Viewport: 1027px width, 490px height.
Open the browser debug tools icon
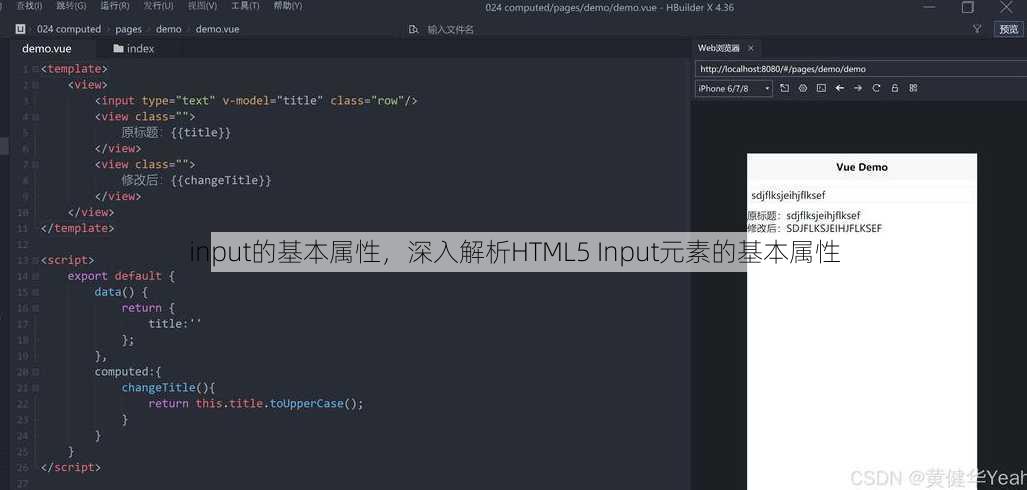click(803, 88)
